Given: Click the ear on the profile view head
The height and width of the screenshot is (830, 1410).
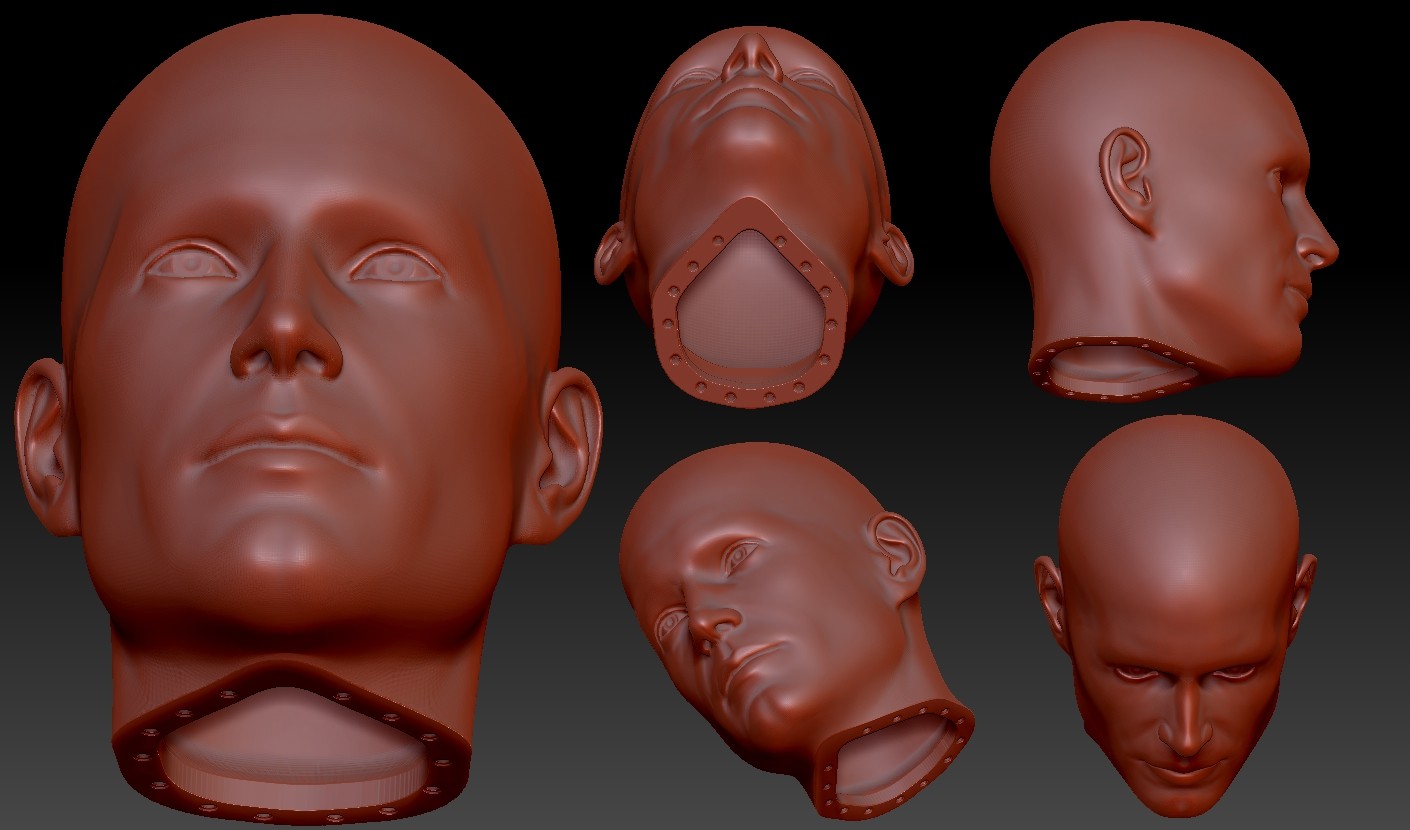Looking at the screenshot, I should [1125, 170].
